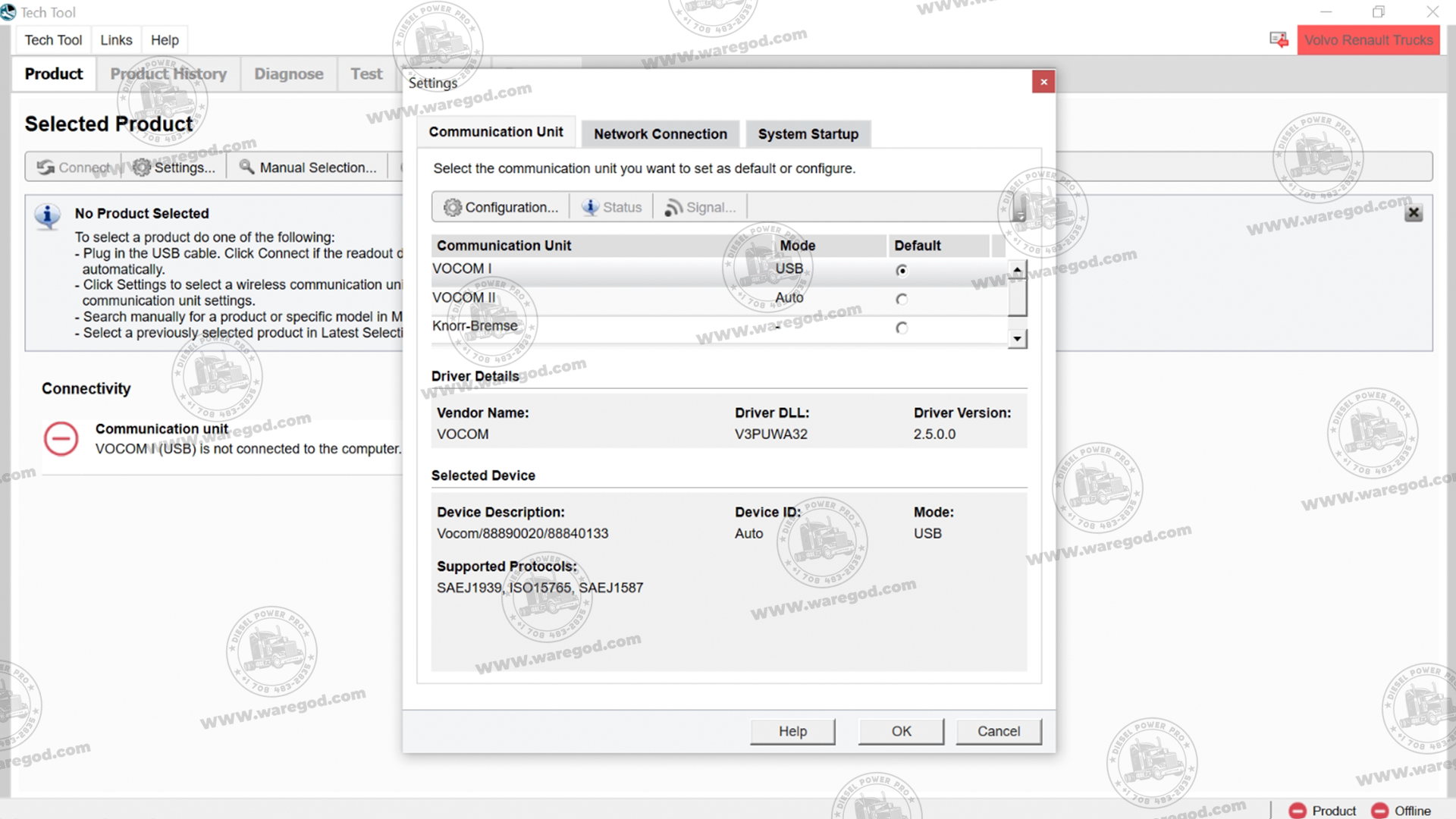1456x819 pixels.
Task: Select the VOCOM II default radio button
Action: [x=902, y=299]
